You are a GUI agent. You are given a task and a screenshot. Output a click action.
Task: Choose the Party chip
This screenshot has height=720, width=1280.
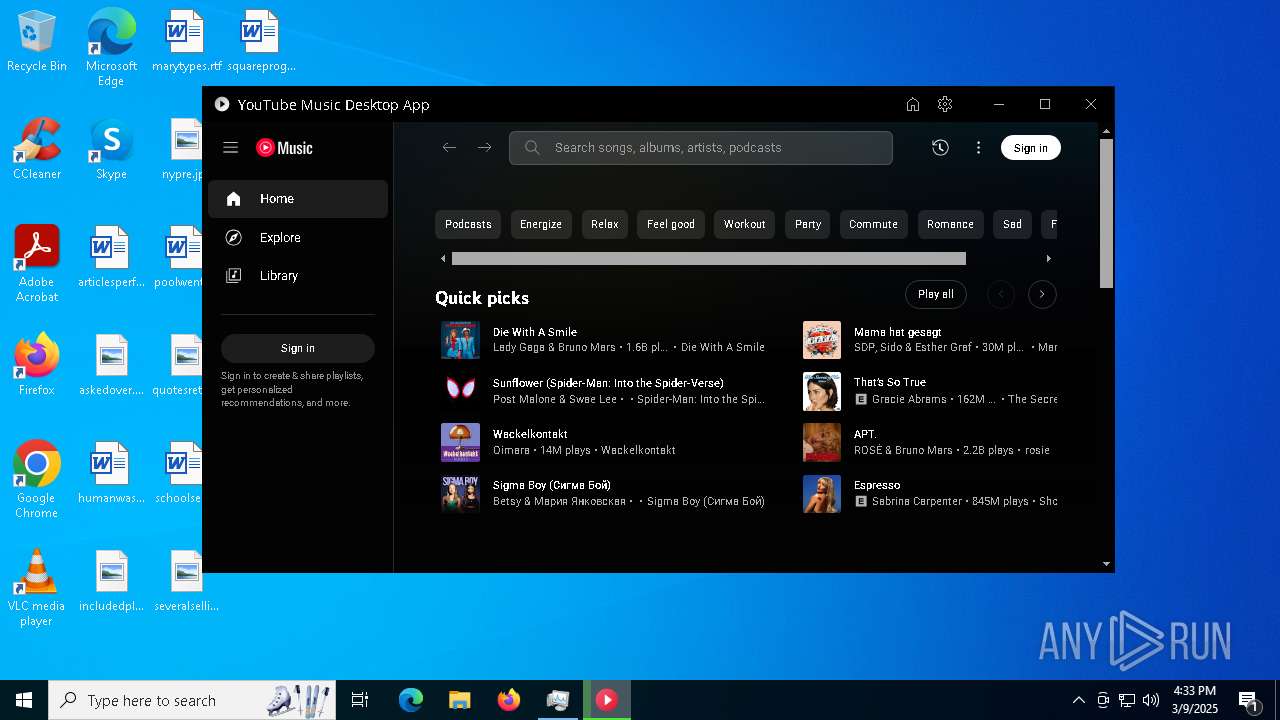tap(808, 224)
